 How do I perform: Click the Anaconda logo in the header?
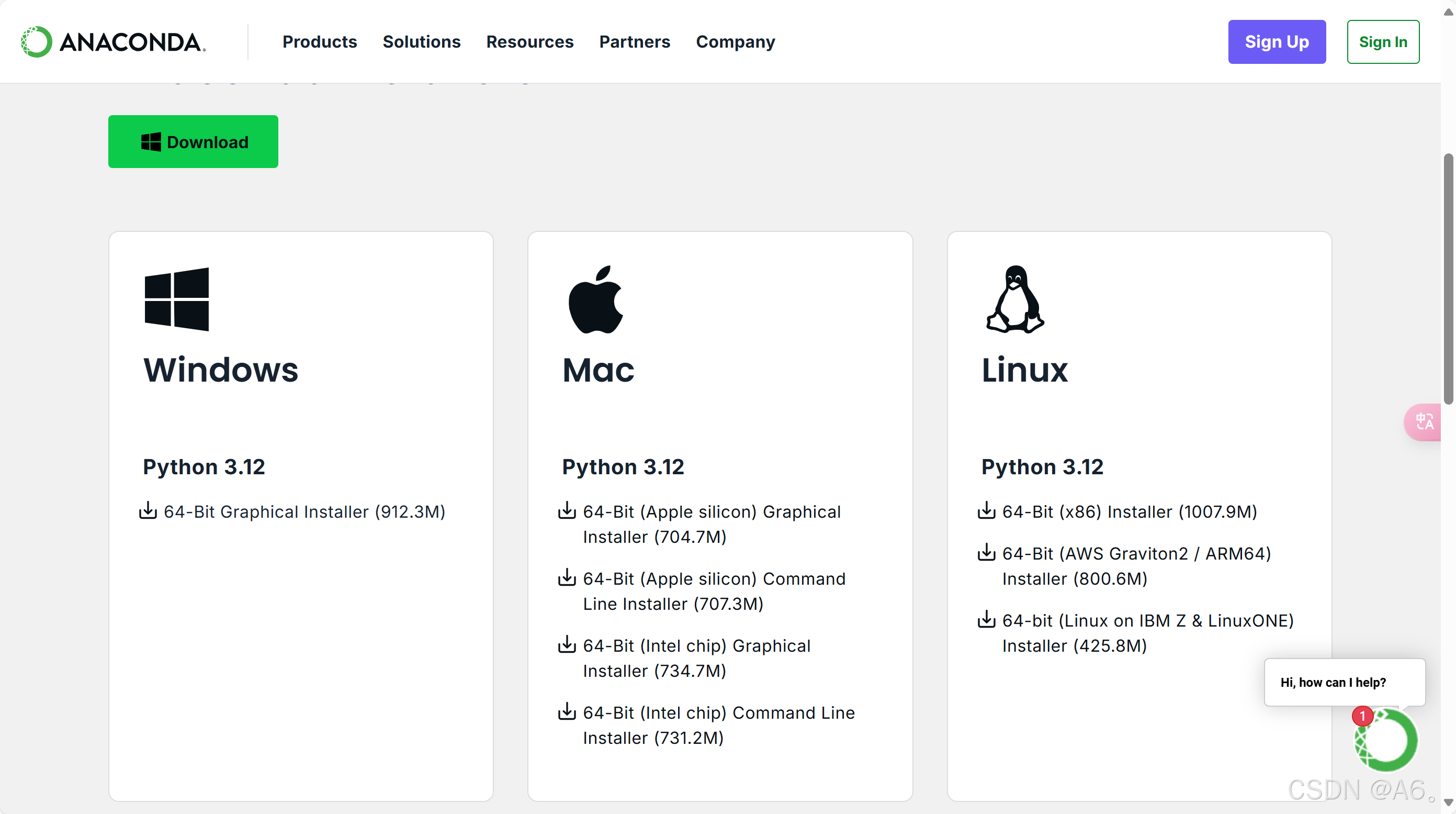tap(111, 41)
